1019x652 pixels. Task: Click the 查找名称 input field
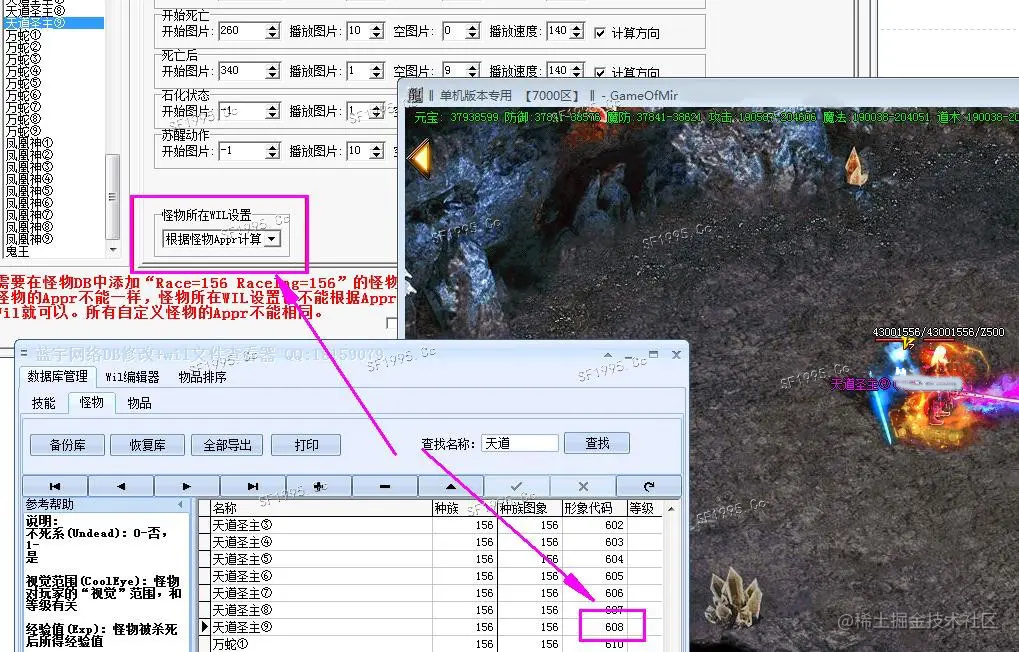[x=520, y=443]
